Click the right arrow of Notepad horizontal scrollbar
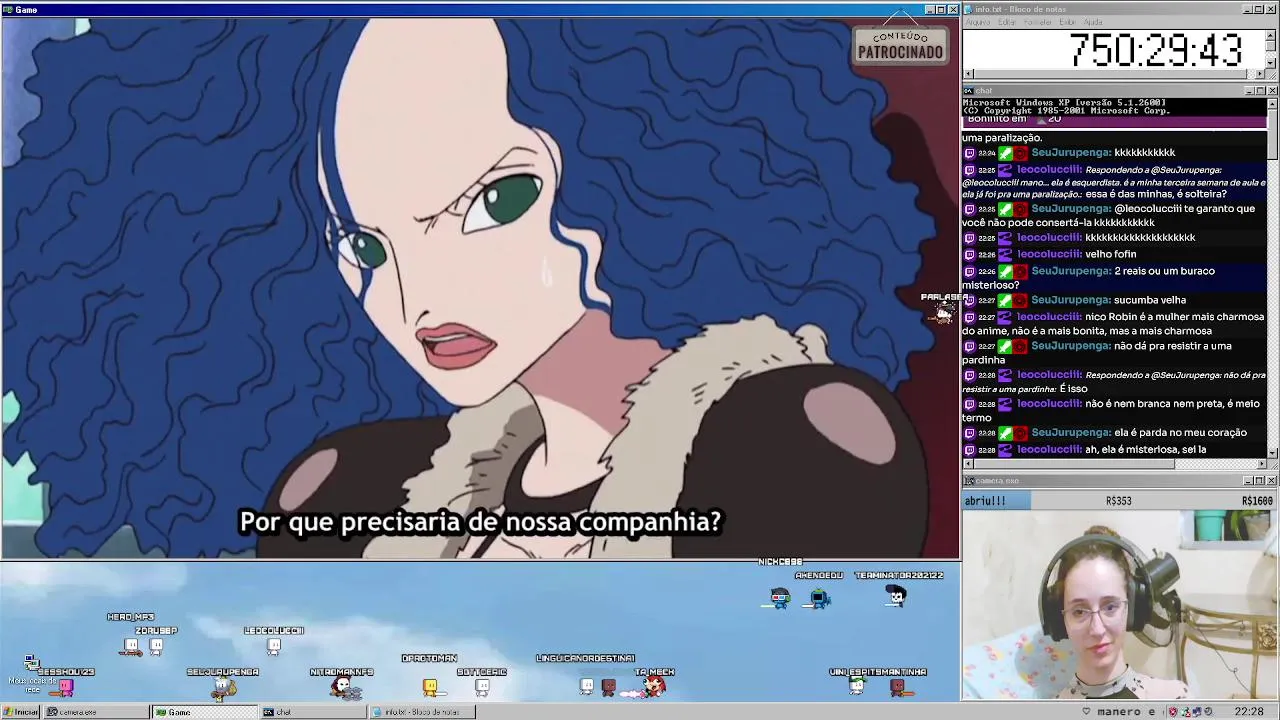Screen dimensions: 1280x720 (x=1262, y=74)
